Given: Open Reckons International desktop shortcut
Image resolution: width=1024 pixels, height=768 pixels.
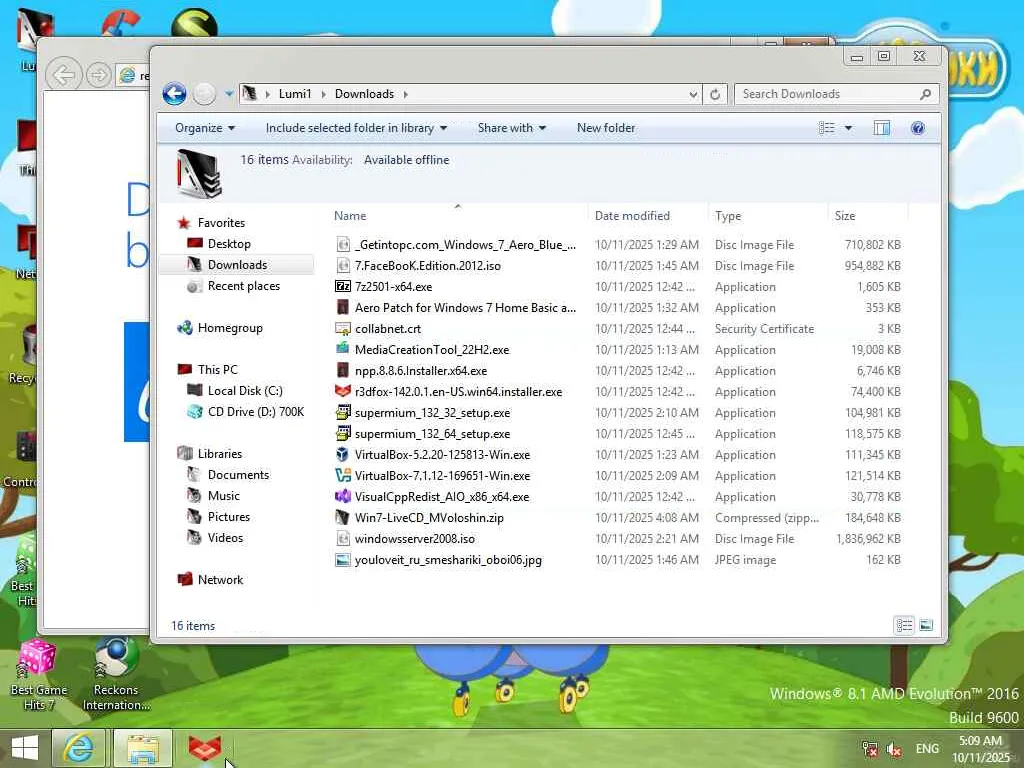Looking at the screenshot, I should pyautogui.click(x=116, y=675).
